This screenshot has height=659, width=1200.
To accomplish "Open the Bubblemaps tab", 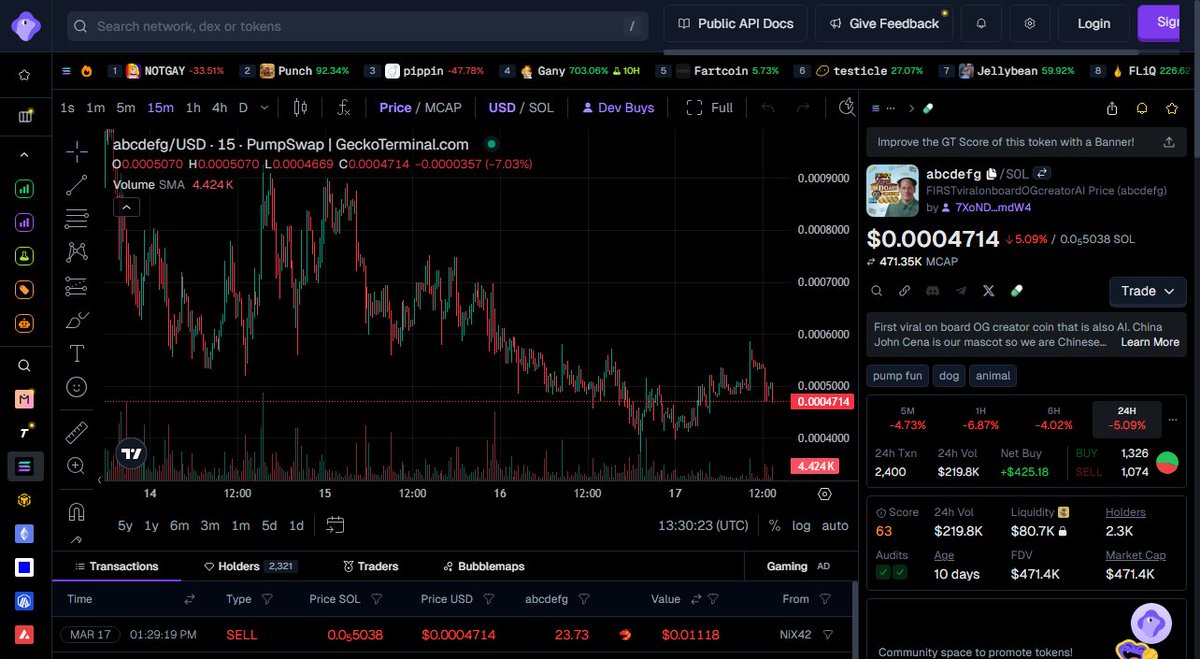I will click(x=484, y=566).
